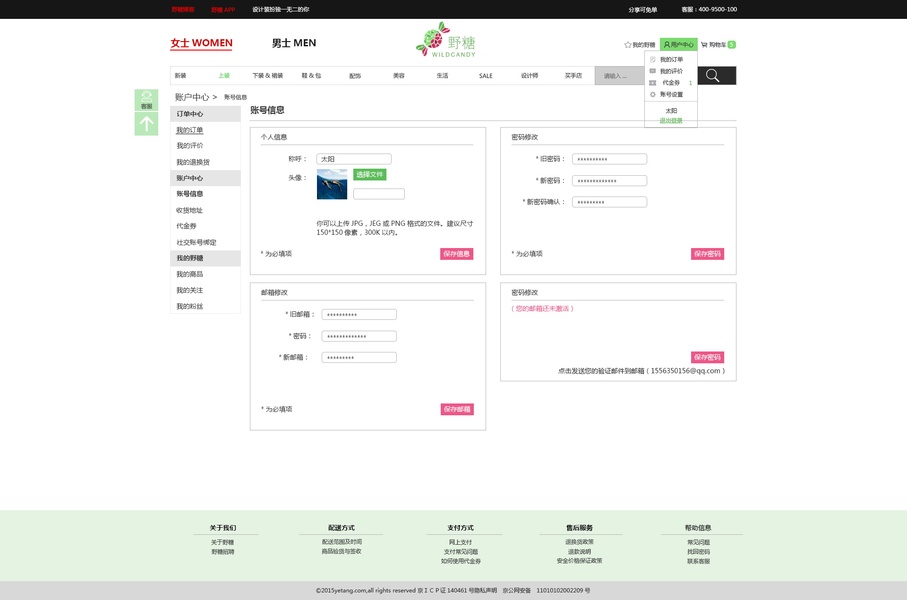Click 找回密码 footer link

point(699,552)
